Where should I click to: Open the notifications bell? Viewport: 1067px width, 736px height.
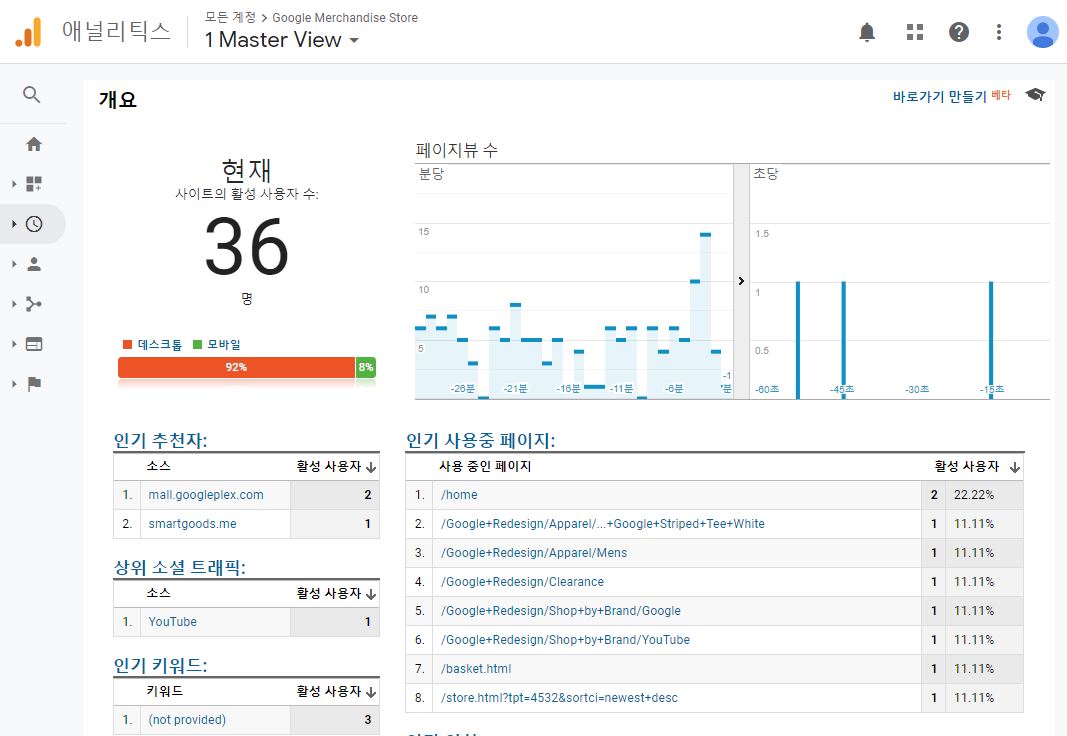pos(866,32)
